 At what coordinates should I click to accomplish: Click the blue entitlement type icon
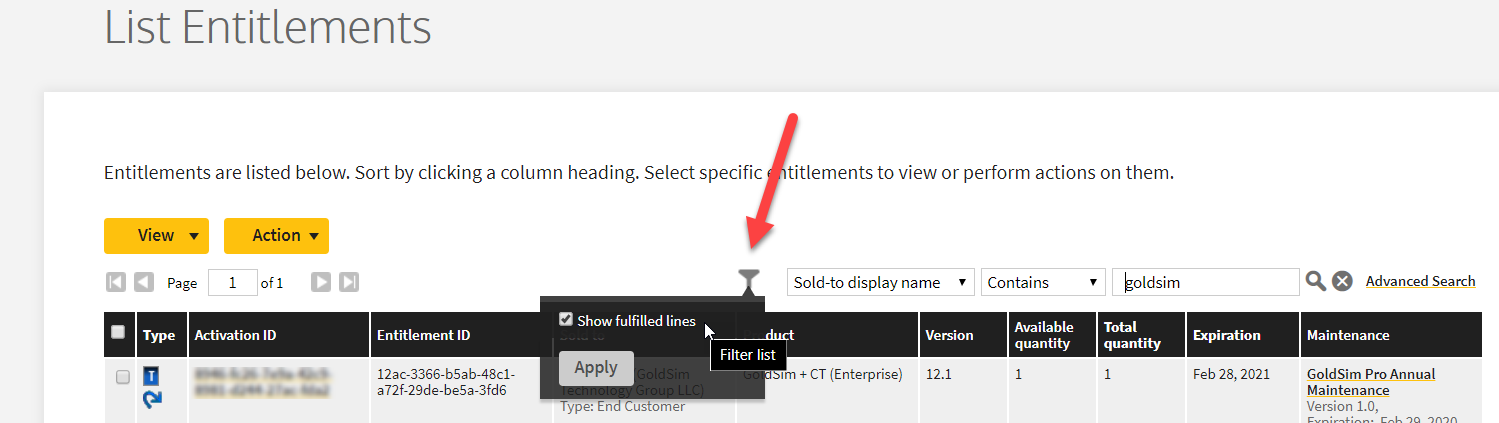[x=151, y=376]
